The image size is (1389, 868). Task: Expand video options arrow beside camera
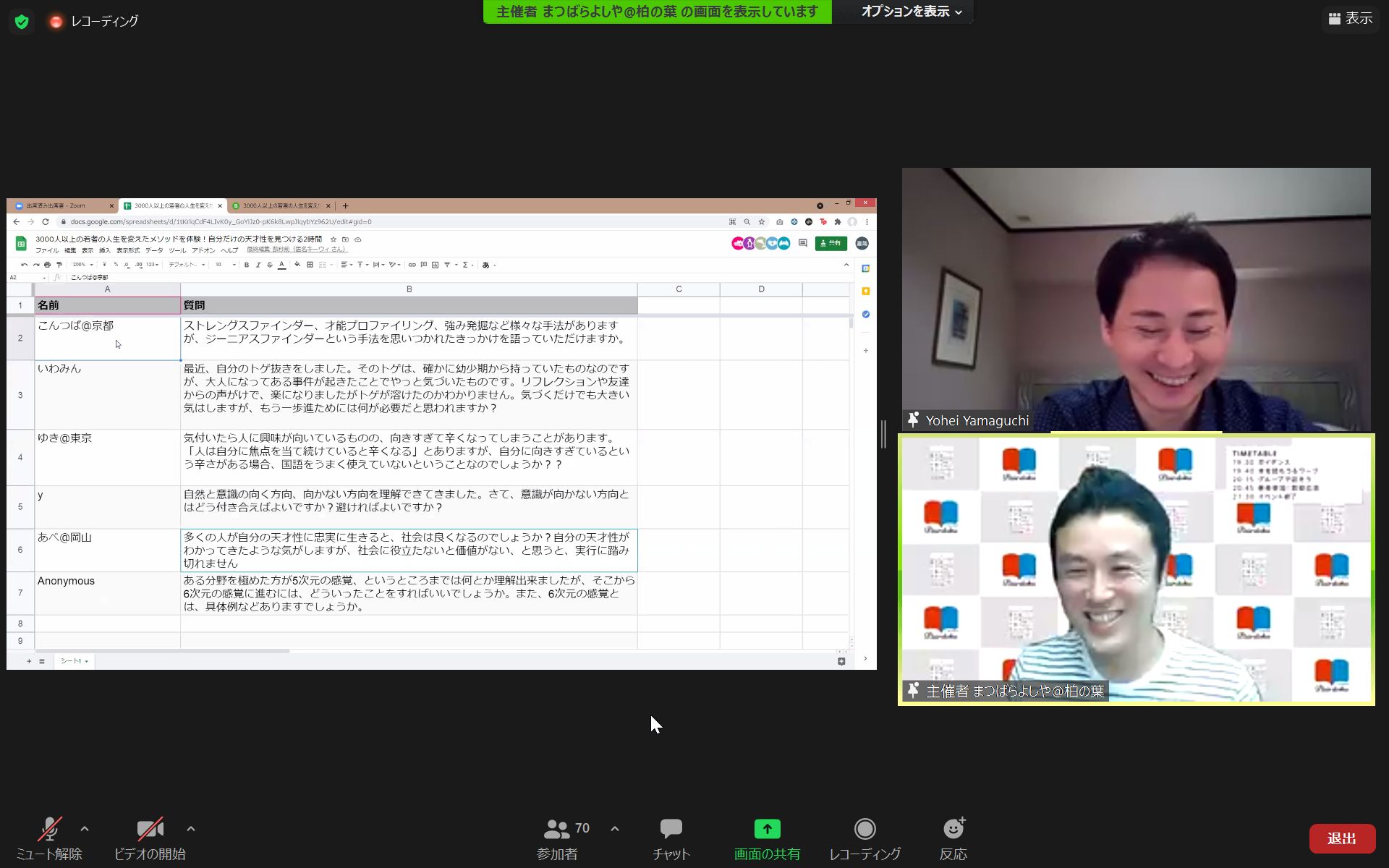pos(191,829)
